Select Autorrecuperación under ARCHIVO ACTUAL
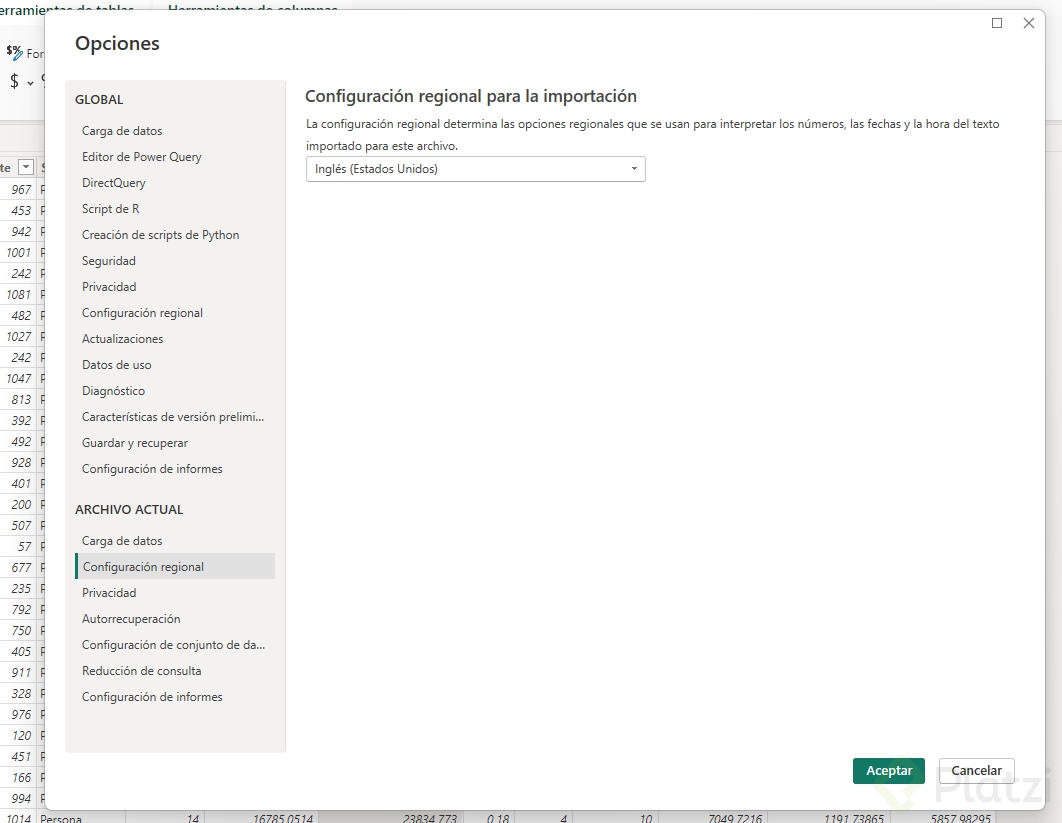The height and width of the screenshot is (823, 1062). [131, 619]
